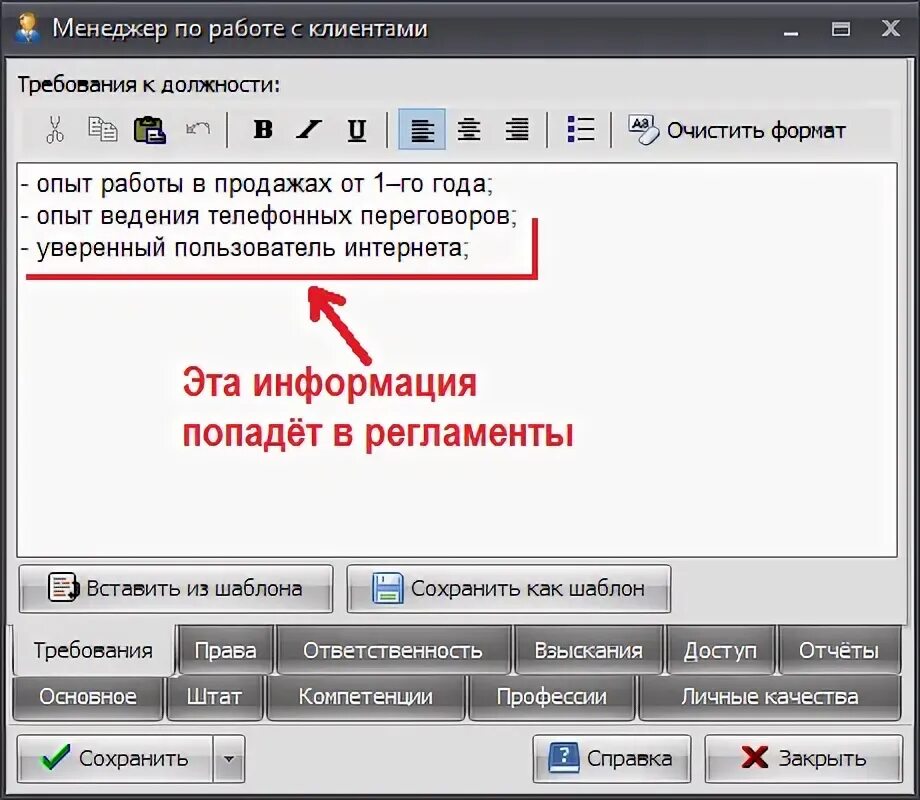Close the window with title bar X
This screenshot has height=800, width=920.
coord(891,28)
